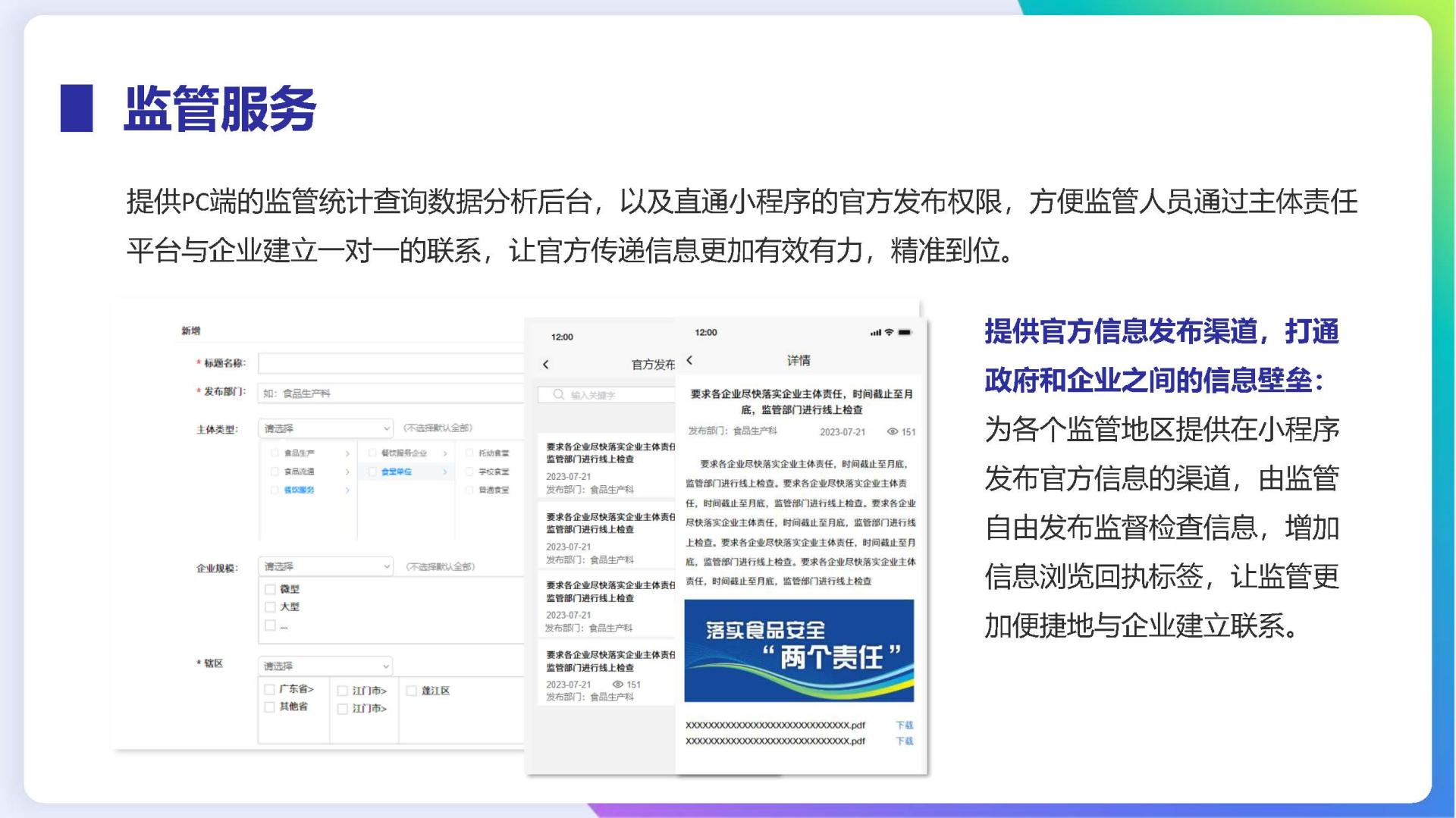Viewport: 1456px width, 818px height.
Task: Click the search magnifier icon in 输入关键字 box
Action: coord(558,394)
